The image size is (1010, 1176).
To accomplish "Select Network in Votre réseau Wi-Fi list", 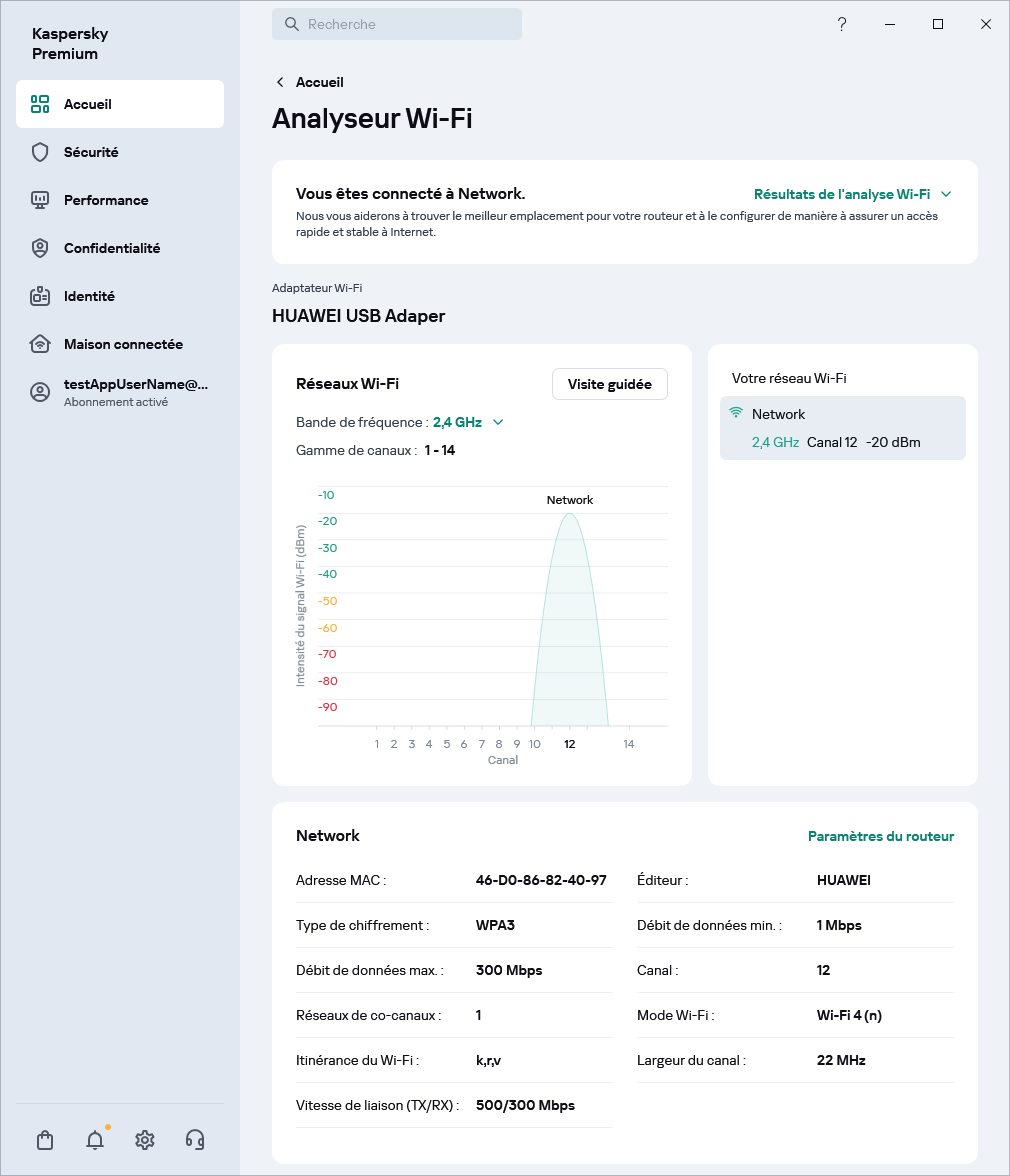I will 842,428.
